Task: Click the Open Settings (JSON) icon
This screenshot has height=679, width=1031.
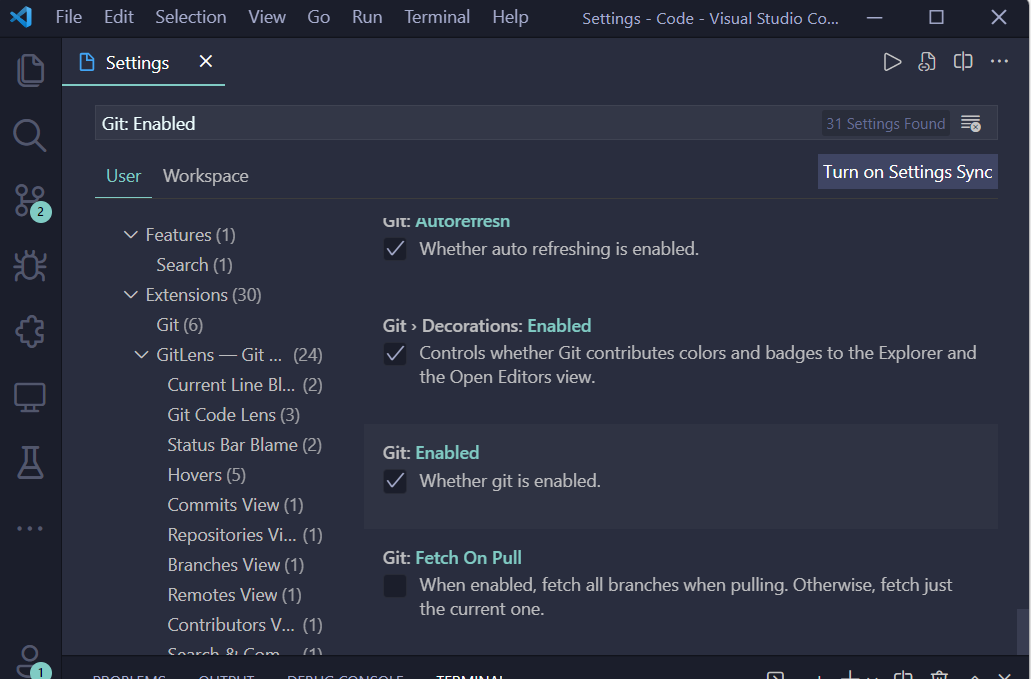Action: (927, 62)
